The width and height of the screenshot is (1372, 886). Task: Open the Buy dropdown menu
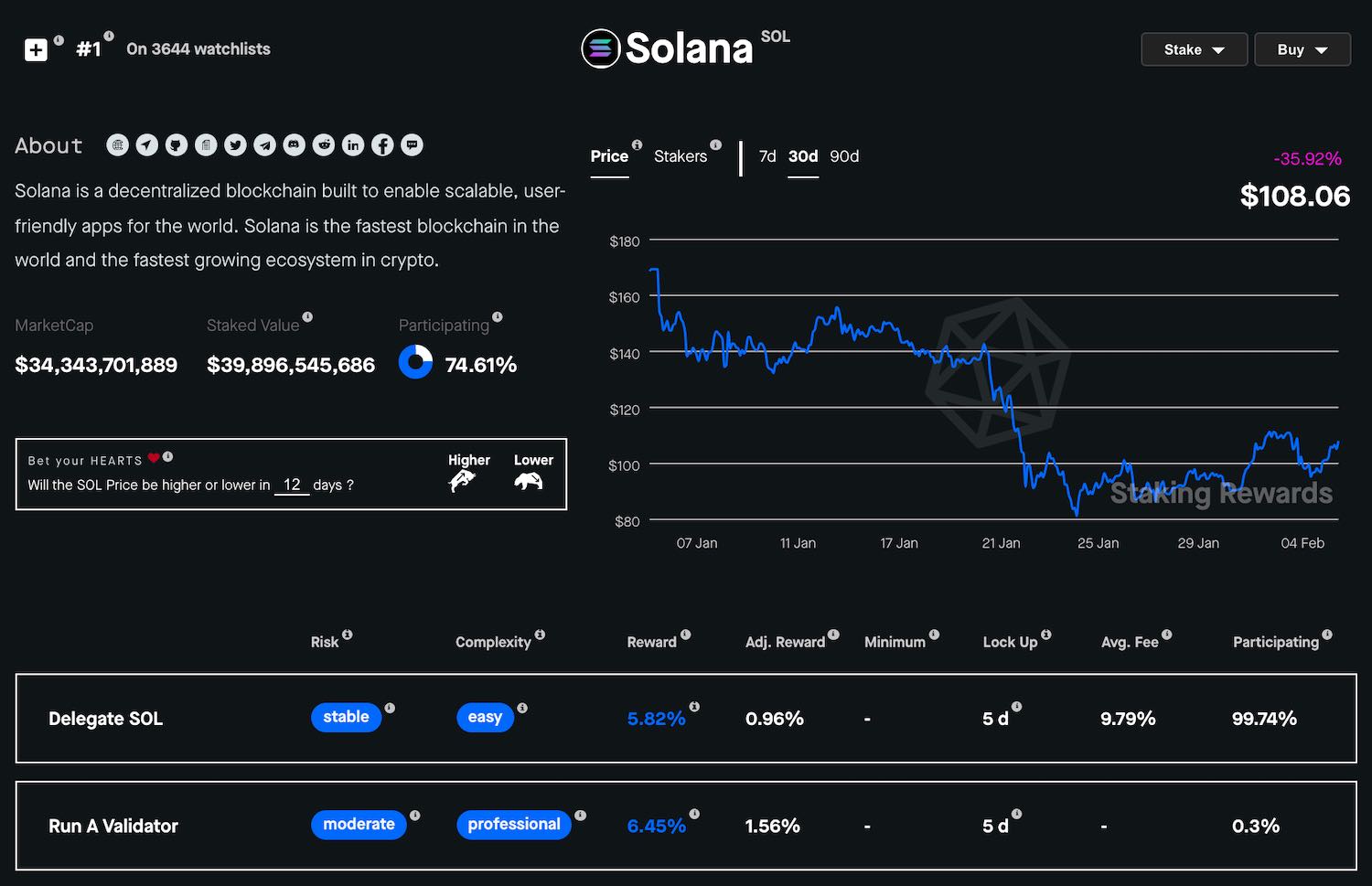pyautogui.click(x=1302, y=49)
